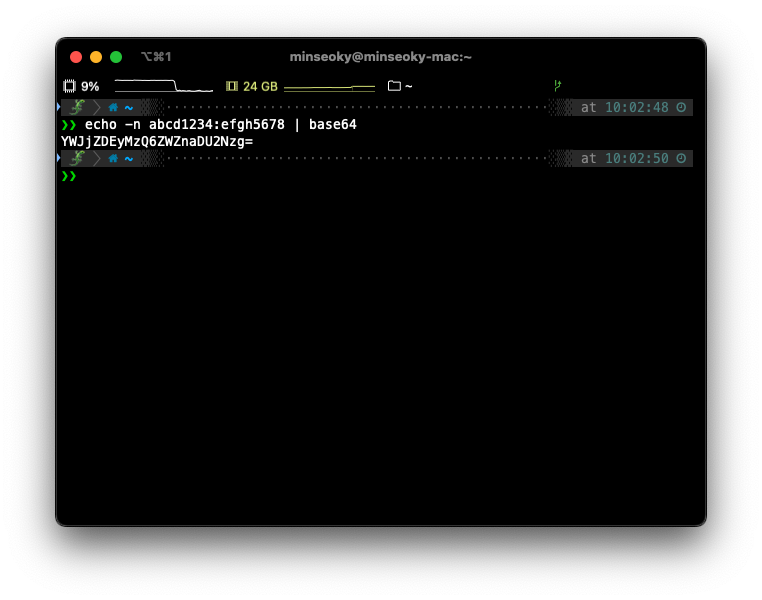Click the 9% CPU usage reading
762x600 pixels.
(90, 87)
